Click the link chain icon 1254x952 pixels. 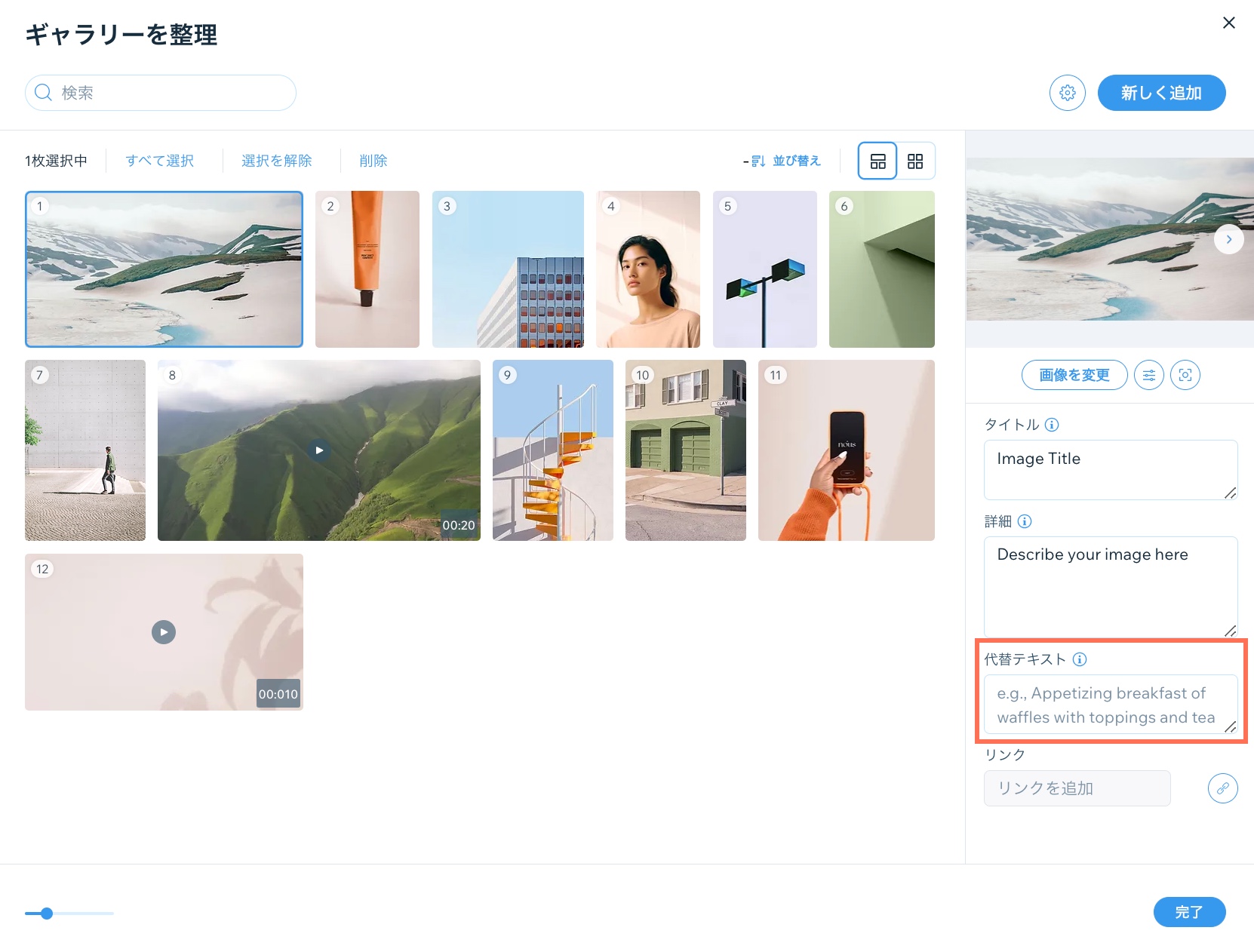point(1222,788)
